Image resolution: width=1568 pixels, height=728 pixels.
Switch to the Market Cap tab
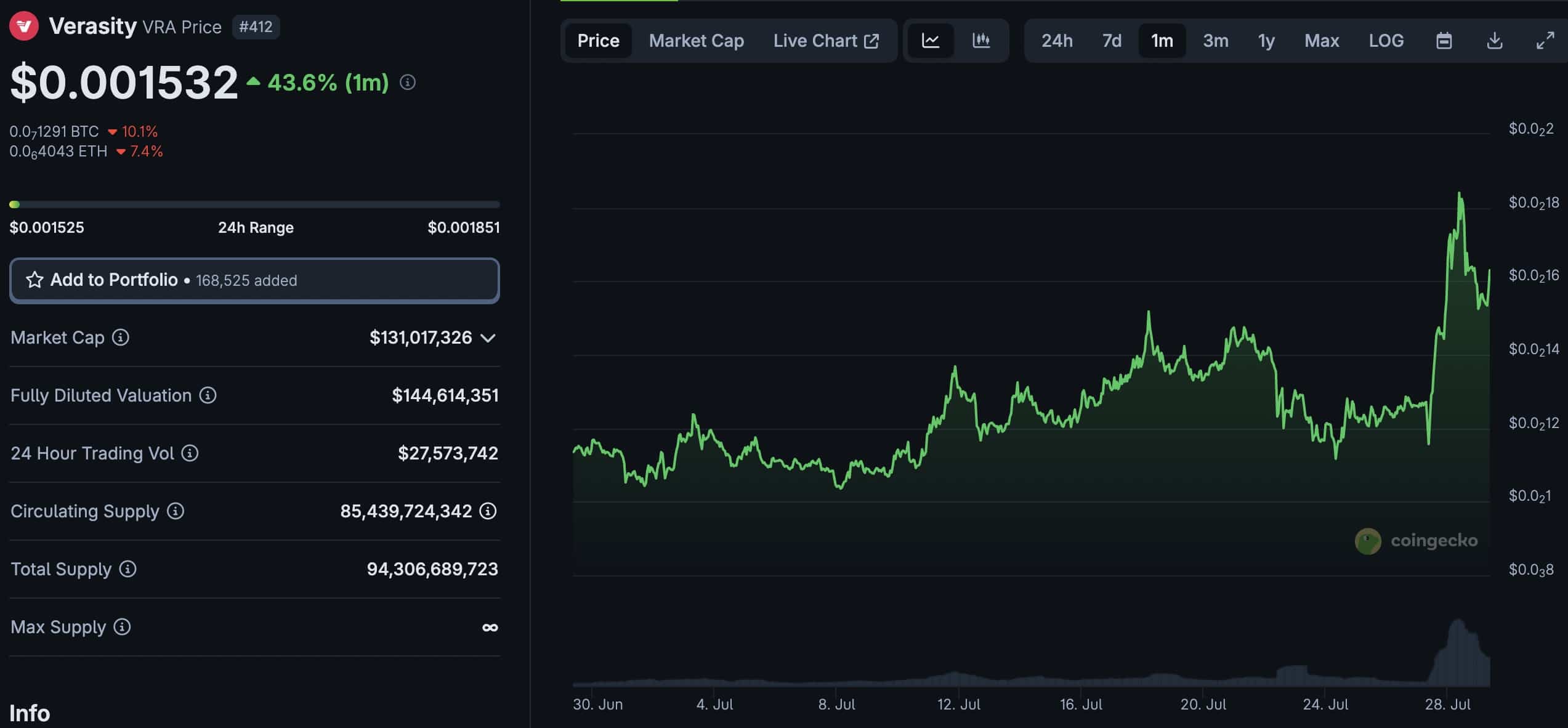[x=696, y=41]
